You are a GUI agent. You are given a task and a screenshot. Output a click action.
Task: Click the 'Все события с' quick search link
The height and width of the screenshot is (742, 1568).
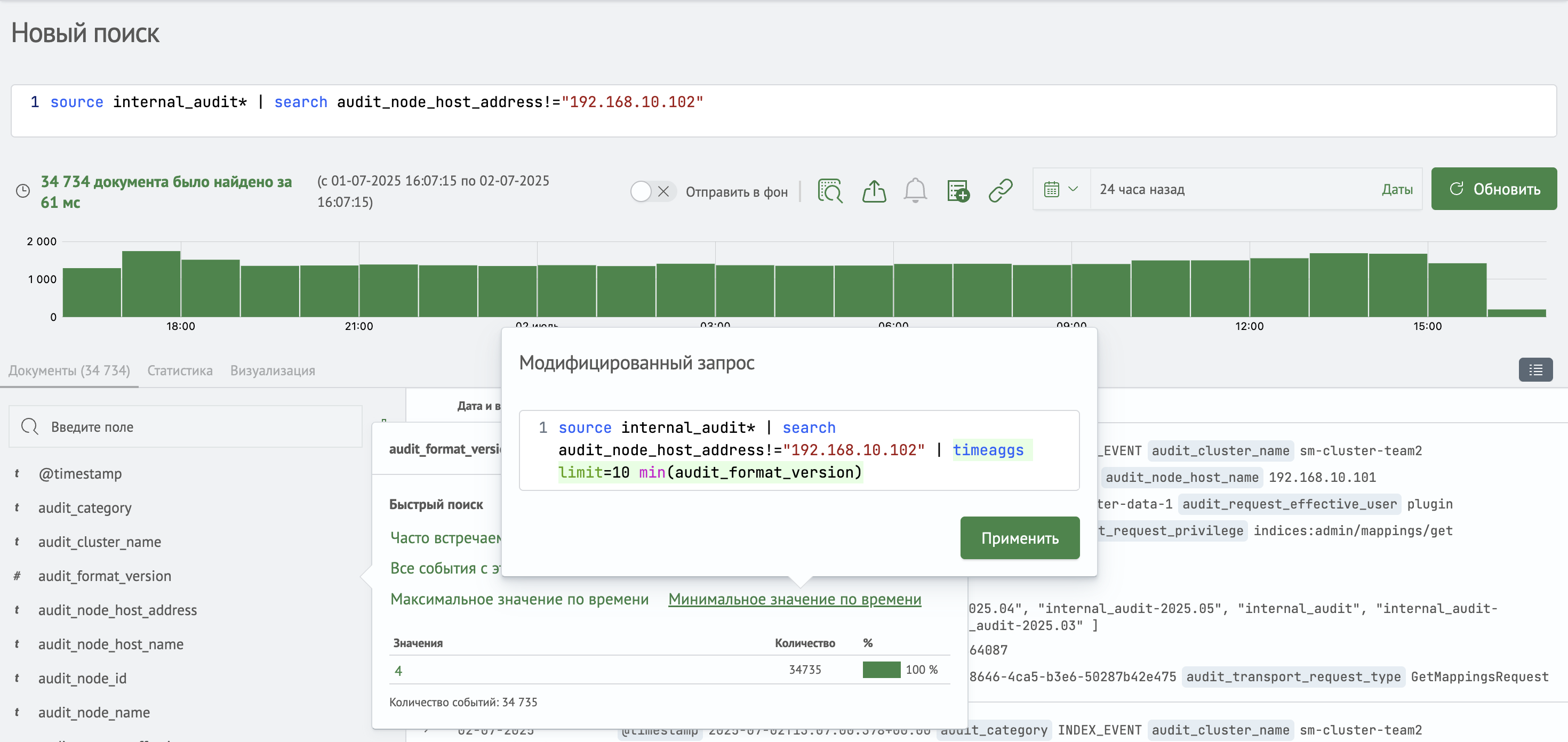click(x=445, y=568)
